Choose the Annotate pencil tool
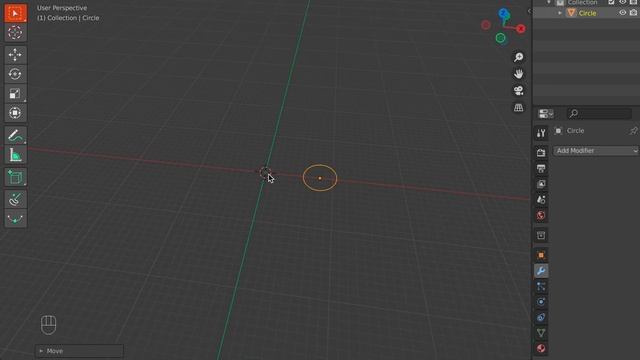The height and width of the screenshot is (360, 640). coord(16,136)
